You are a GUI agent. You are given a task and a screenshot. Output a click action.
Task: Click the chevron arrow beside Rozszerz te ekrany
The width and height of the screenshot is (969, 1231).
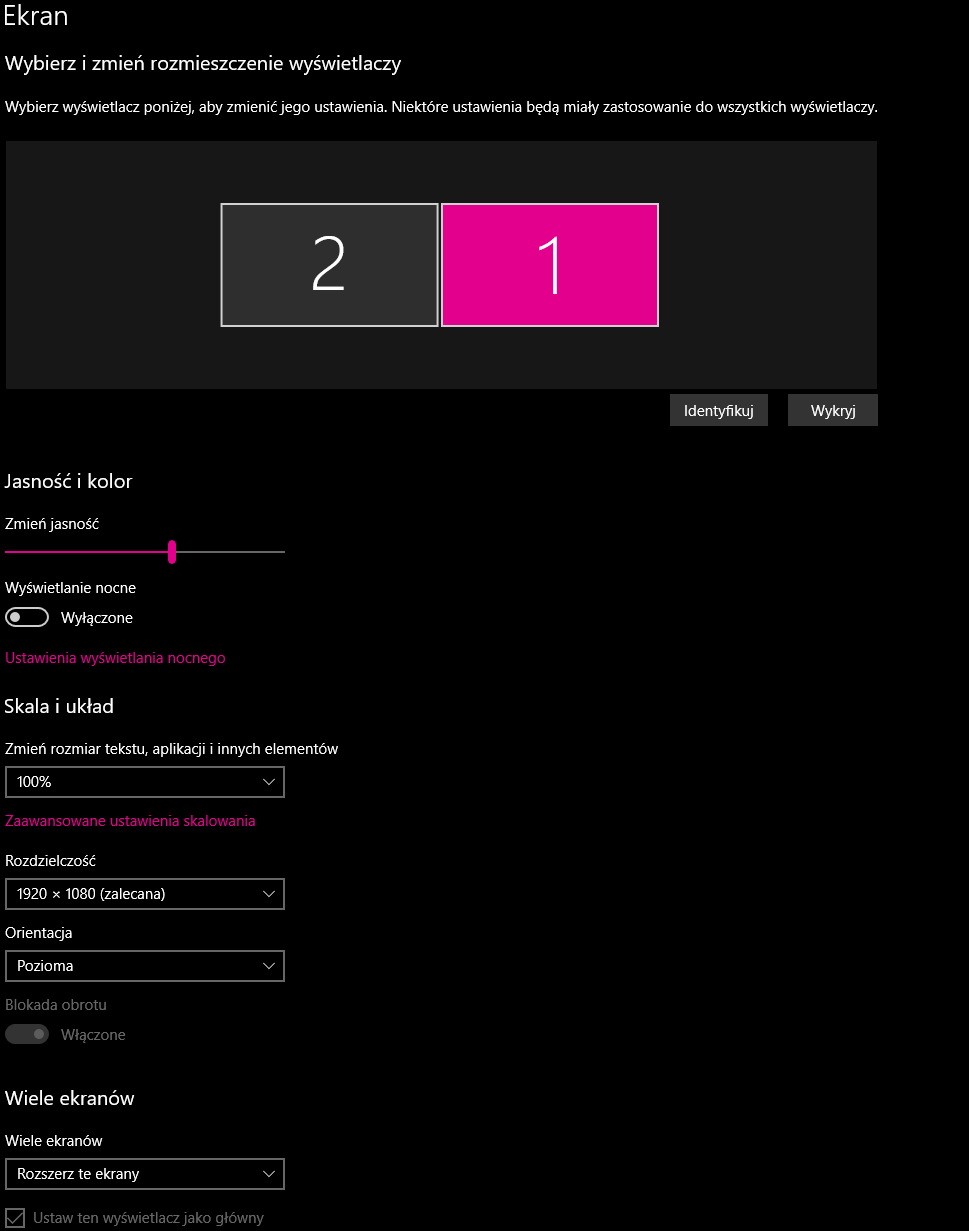point(268,1174)
